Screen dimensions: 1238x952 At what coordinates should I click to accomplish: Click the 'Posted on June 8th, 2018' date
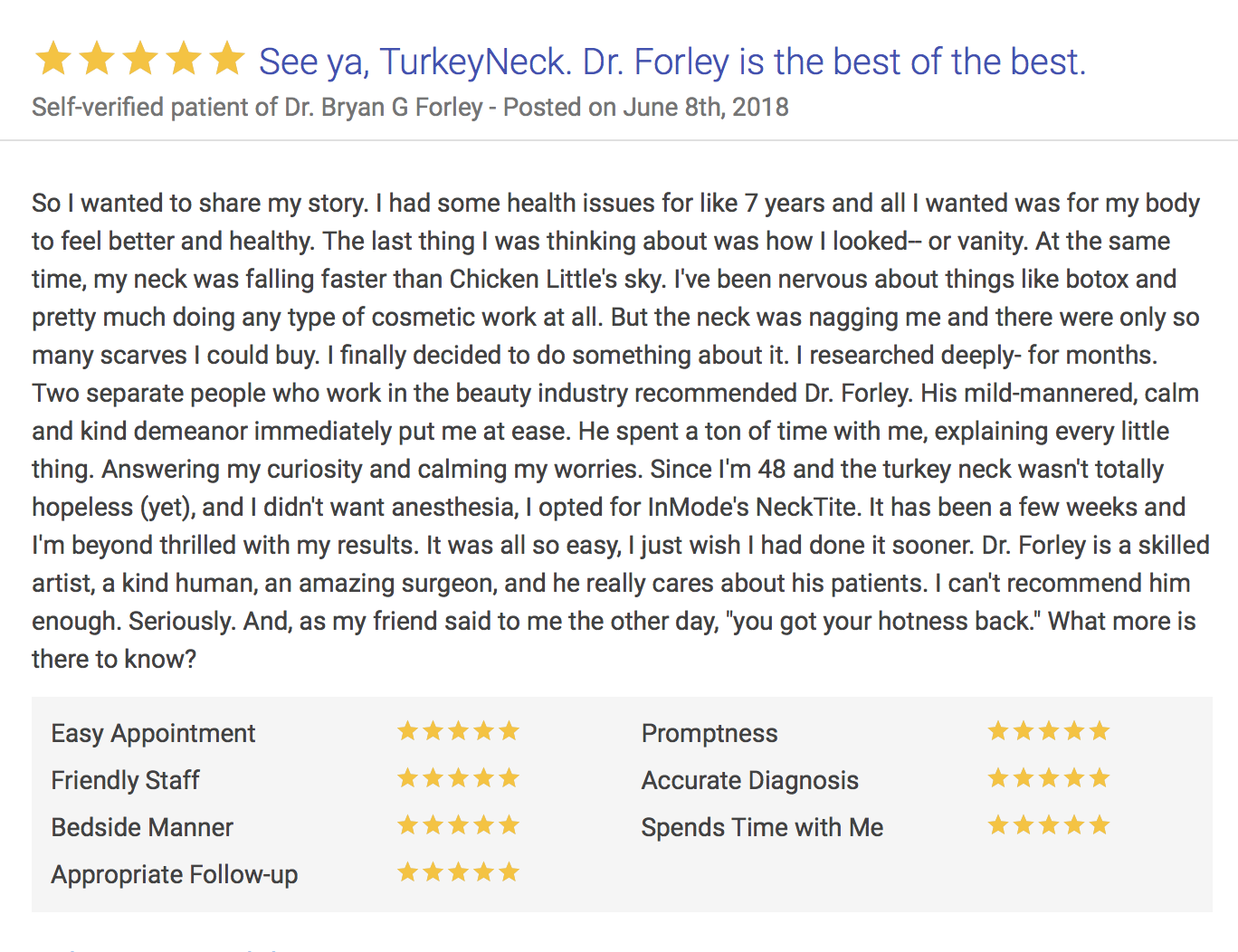[646, 108]
